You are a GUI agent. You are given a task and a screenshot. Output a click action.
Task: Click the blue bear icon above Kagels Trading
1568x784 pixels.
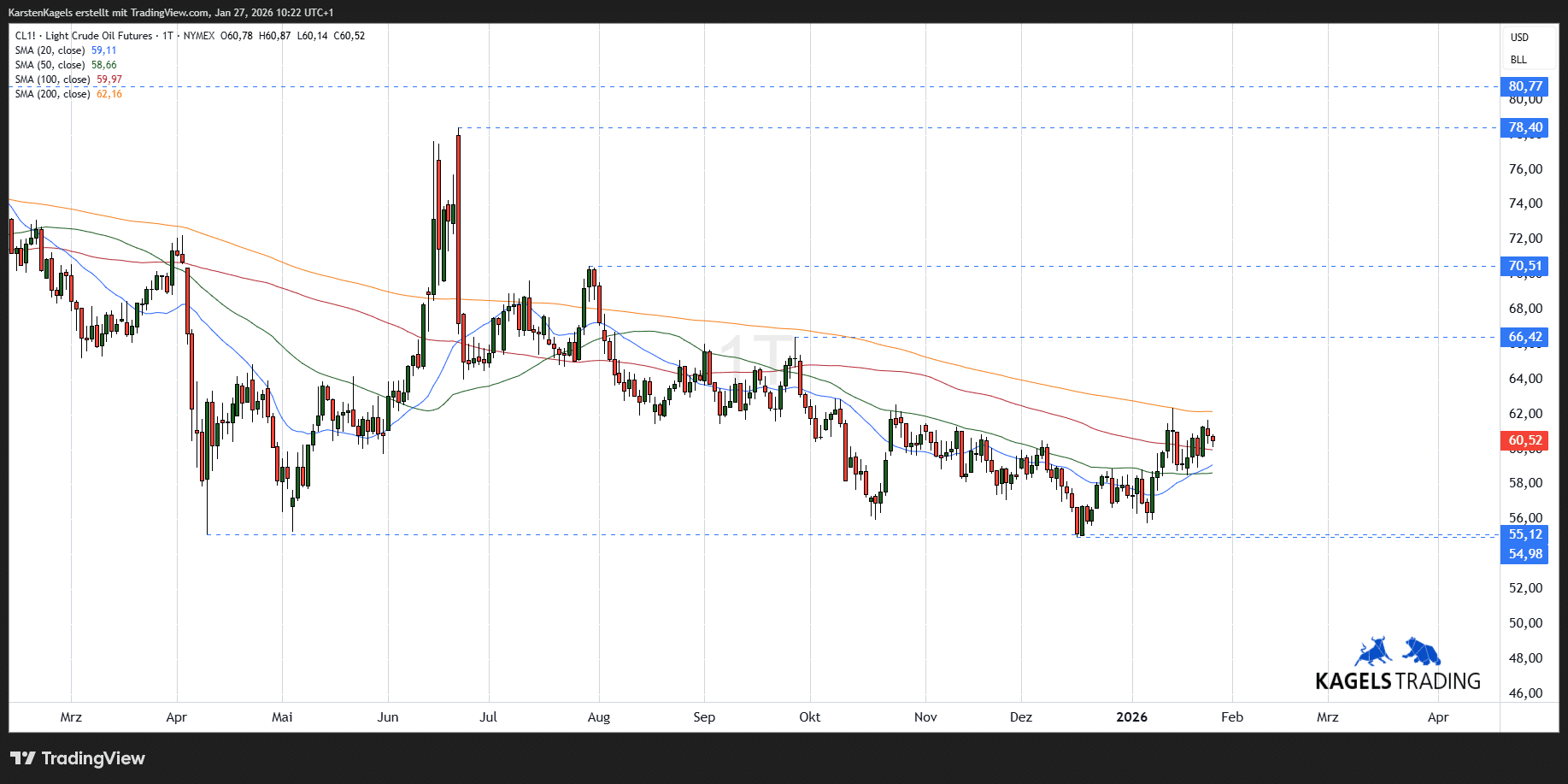(1422, 651)
